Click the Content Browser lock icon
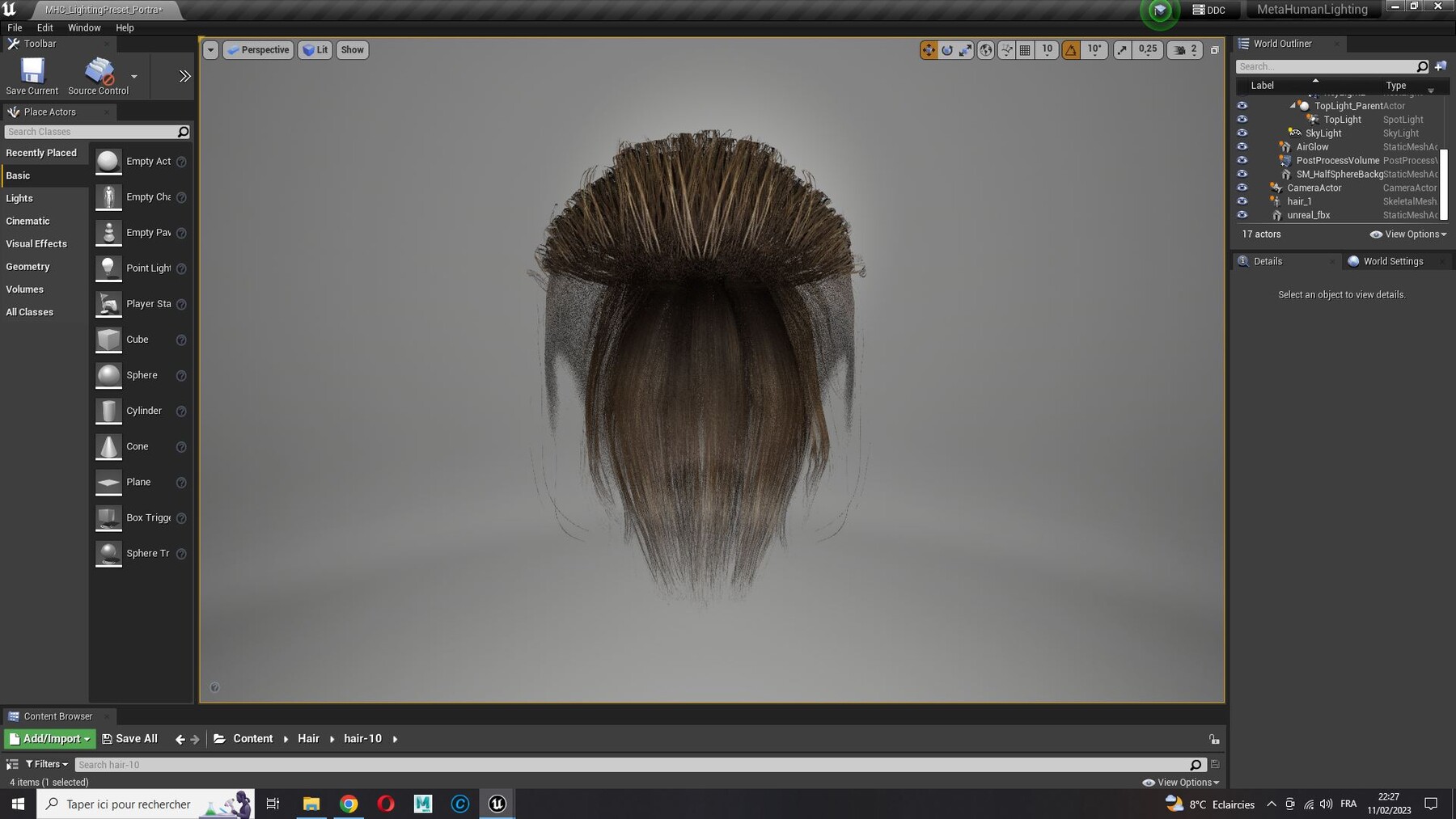The height and width of the screenshot is (819, 1456). pos(1214,739)
